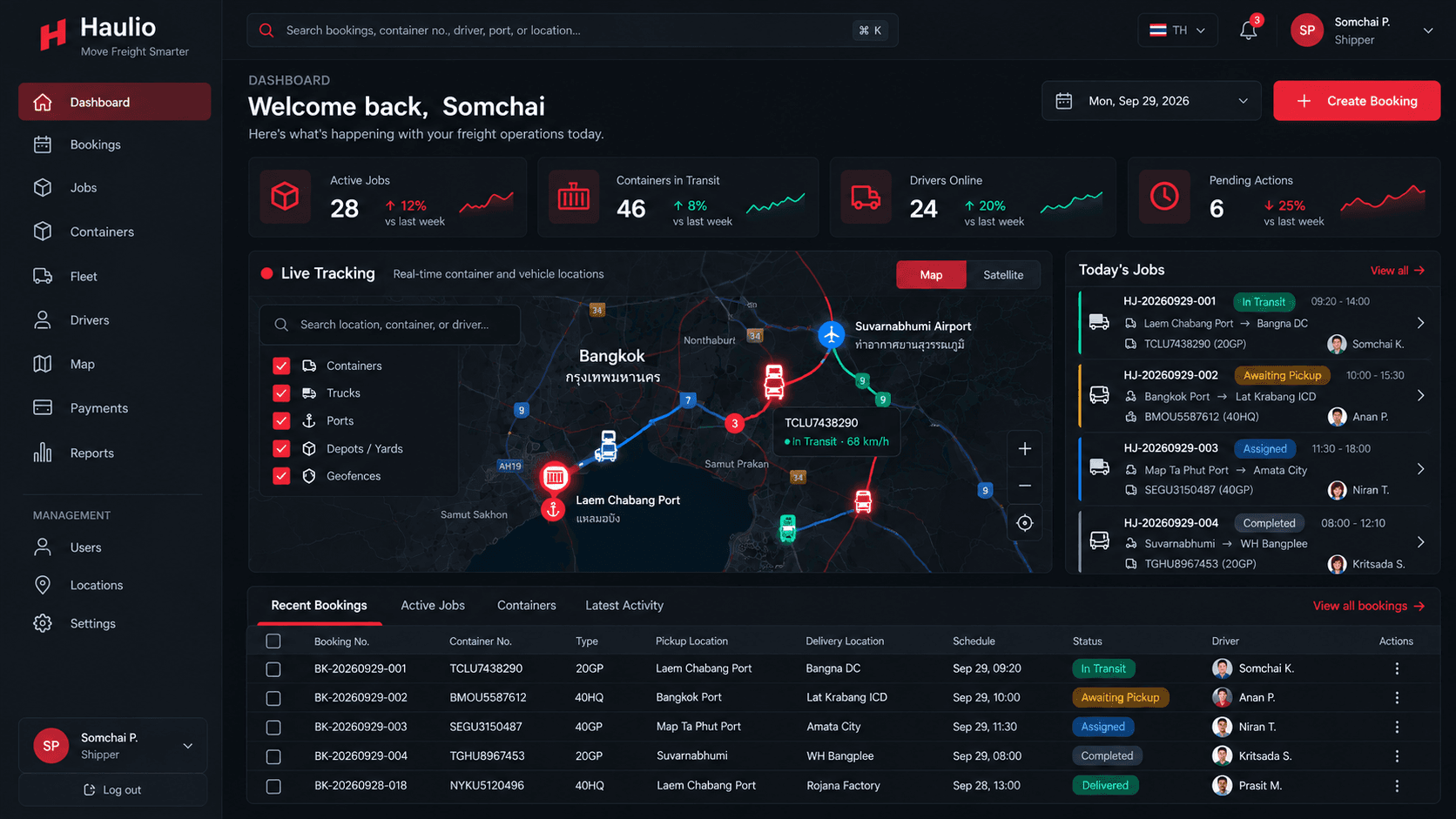1456x819 pixels.
Task: Expand the top-right Somchai P. account menu
Action: click(x=1428, y=30)
